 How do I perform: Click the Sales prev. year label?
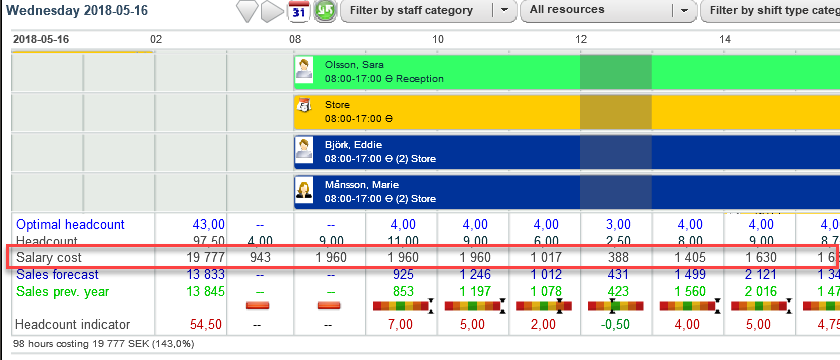point(63,292)
